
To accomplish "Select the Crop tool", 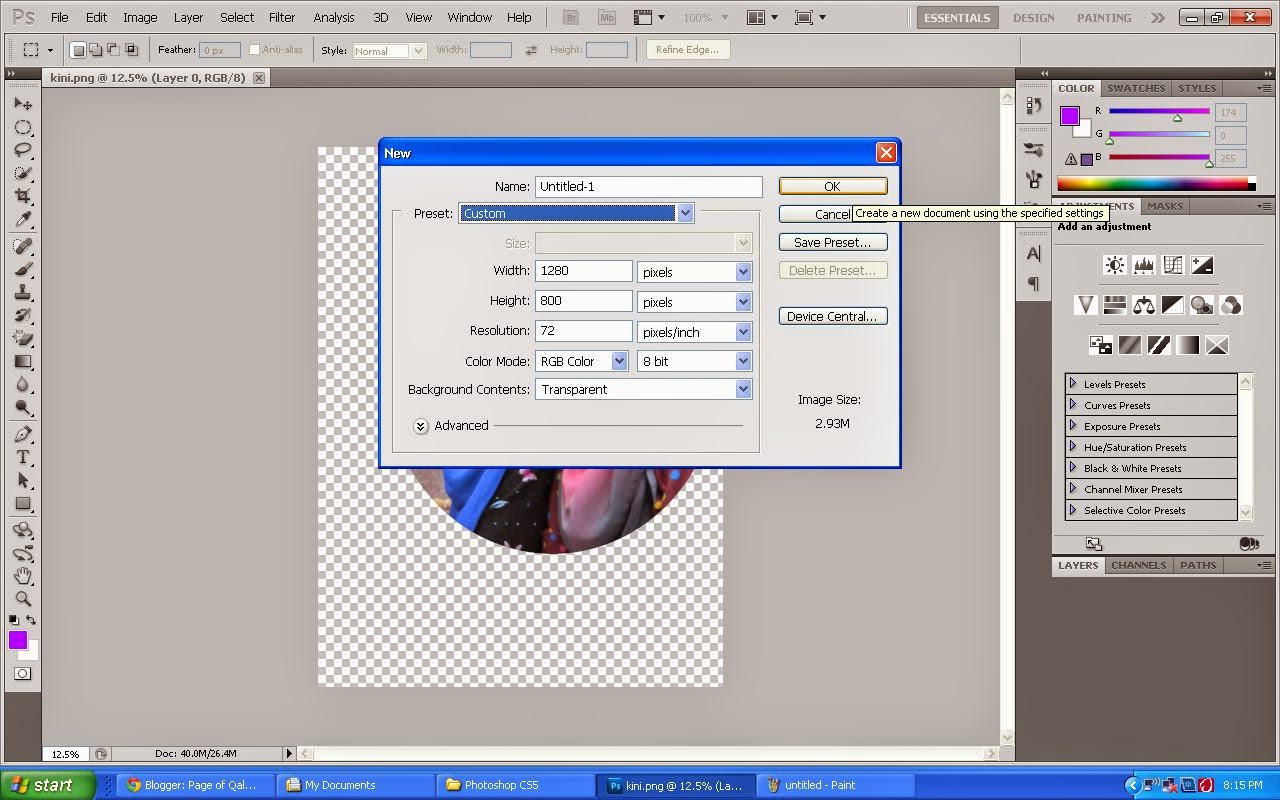I will click(x=23, y=196).
